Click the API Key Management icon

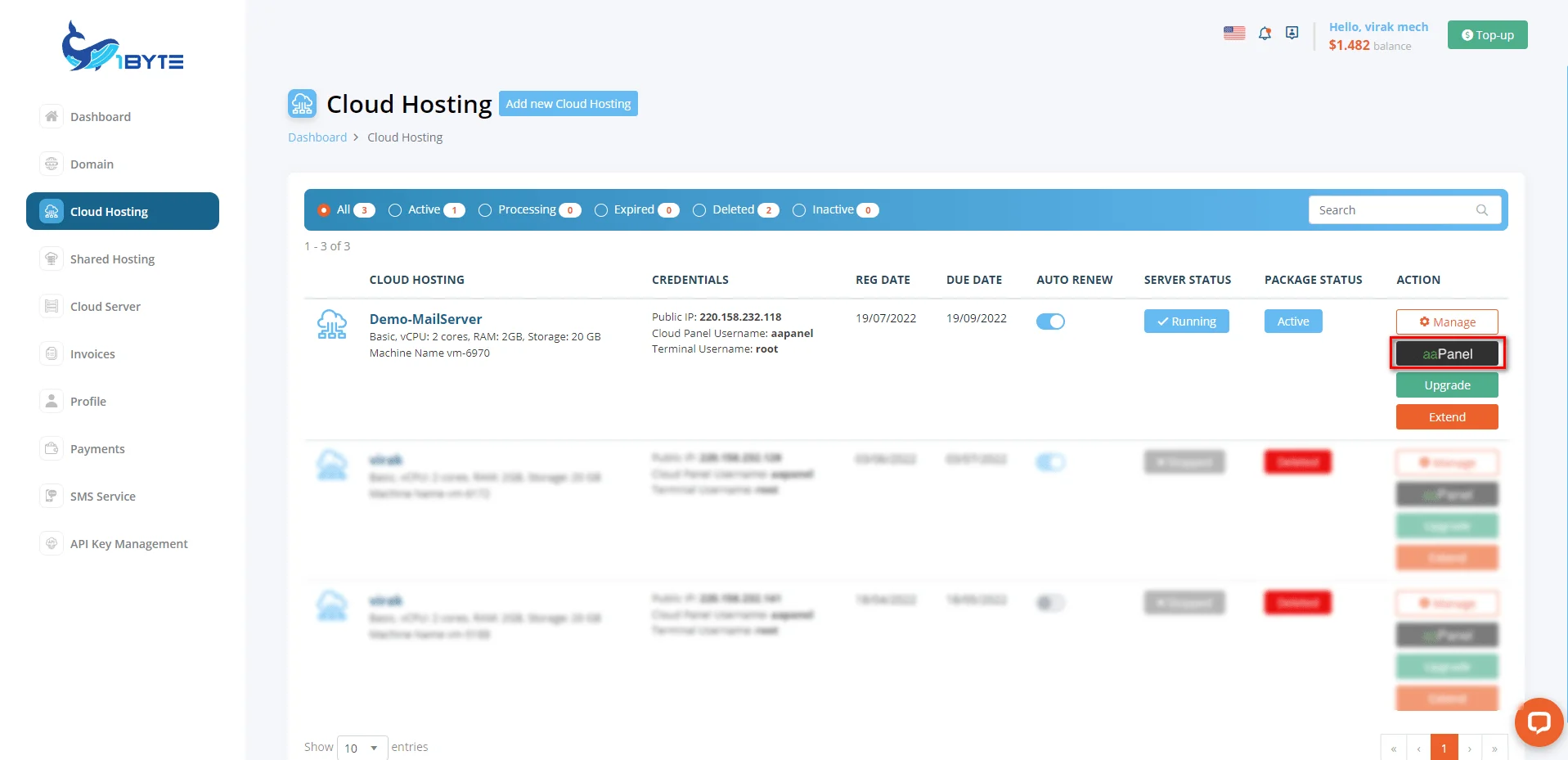point(52,543)
